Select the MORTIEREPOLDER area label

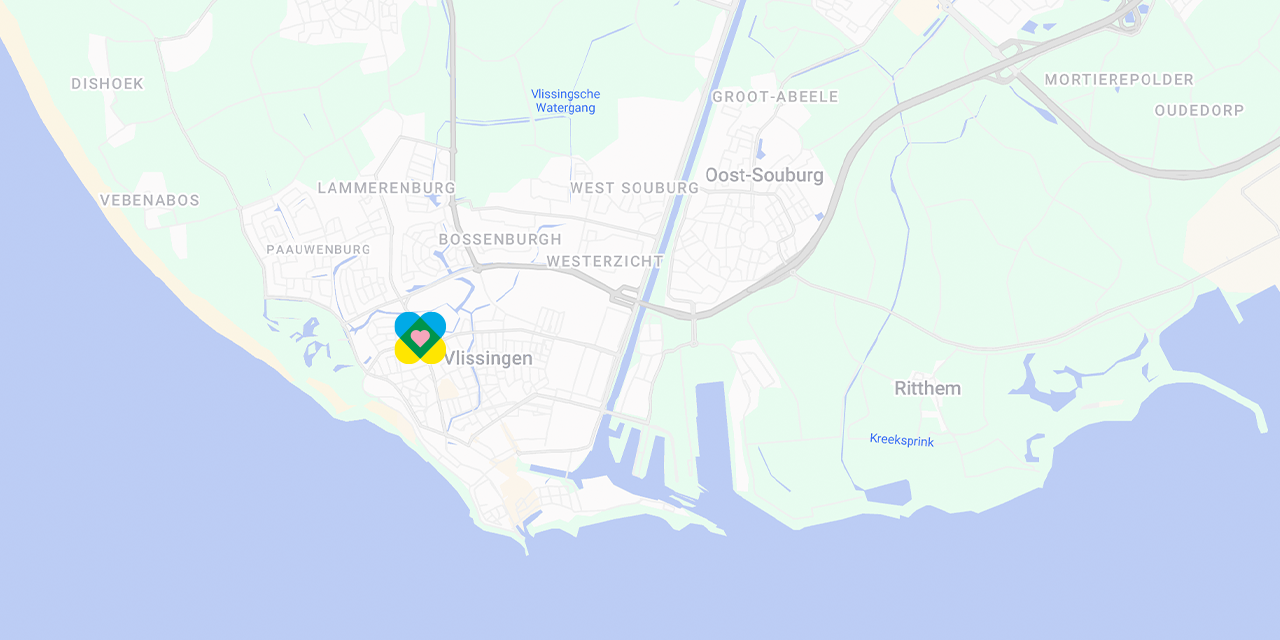pyautogui.click(x=1119, y=80)
